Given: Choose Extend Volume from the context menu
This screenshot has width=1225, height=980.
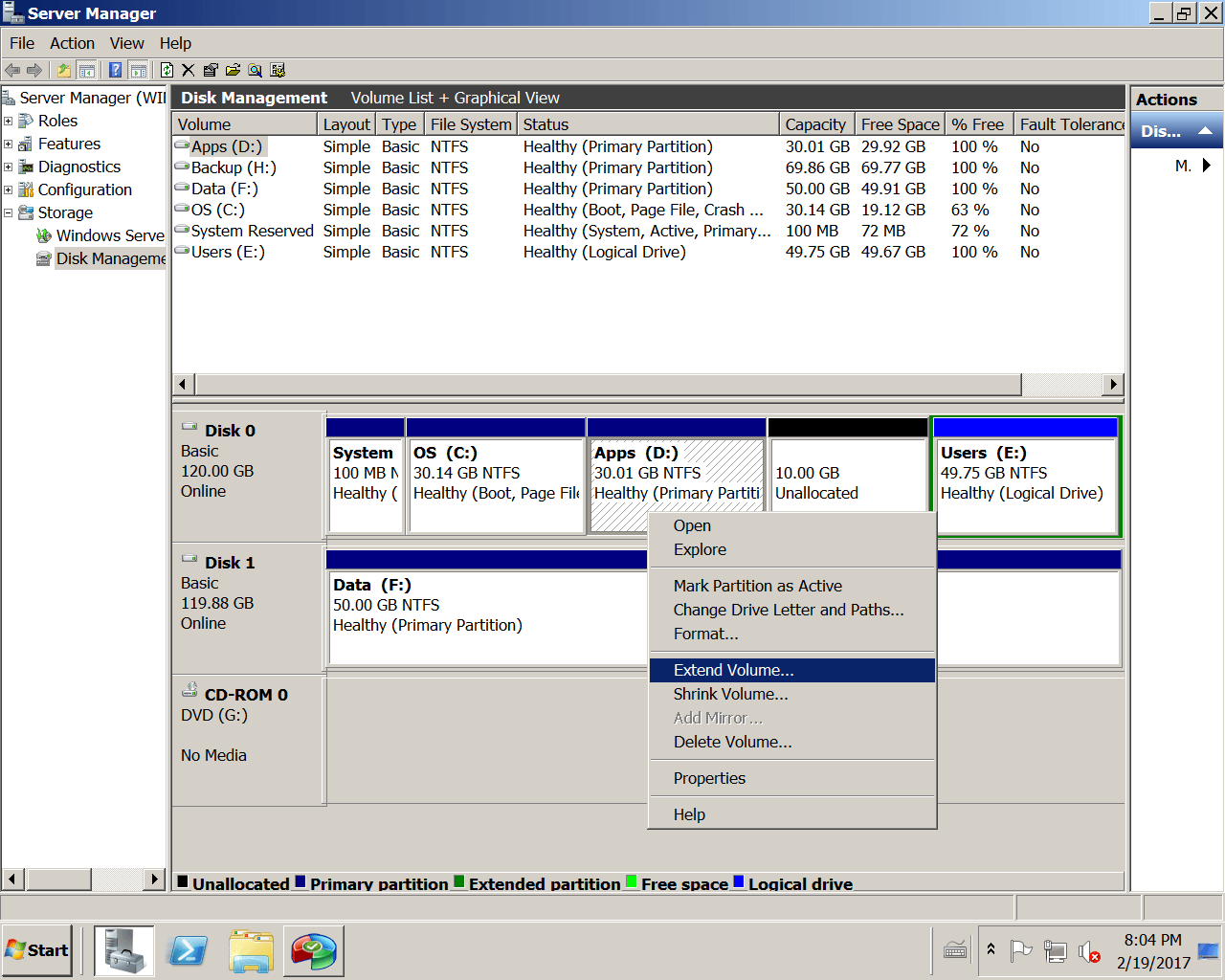Looking at the screenshot, I should (733, 670).
